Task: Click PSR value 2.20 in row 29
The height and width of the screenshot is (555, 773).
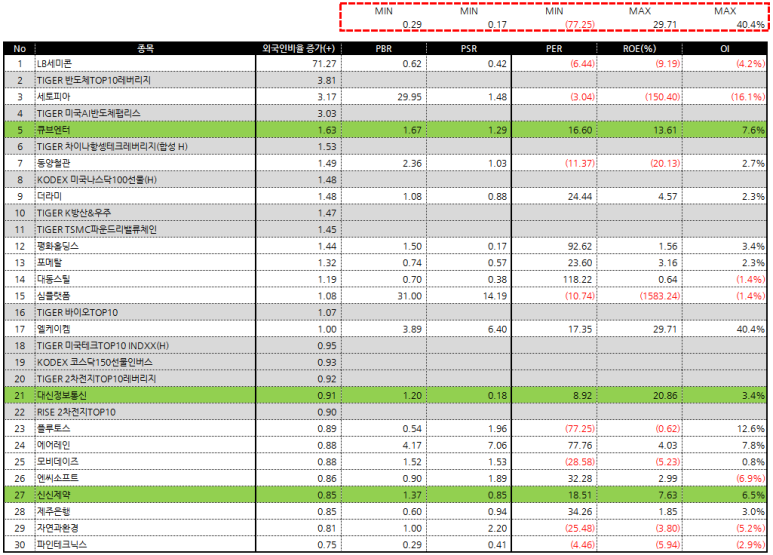Action: (497, 528)
